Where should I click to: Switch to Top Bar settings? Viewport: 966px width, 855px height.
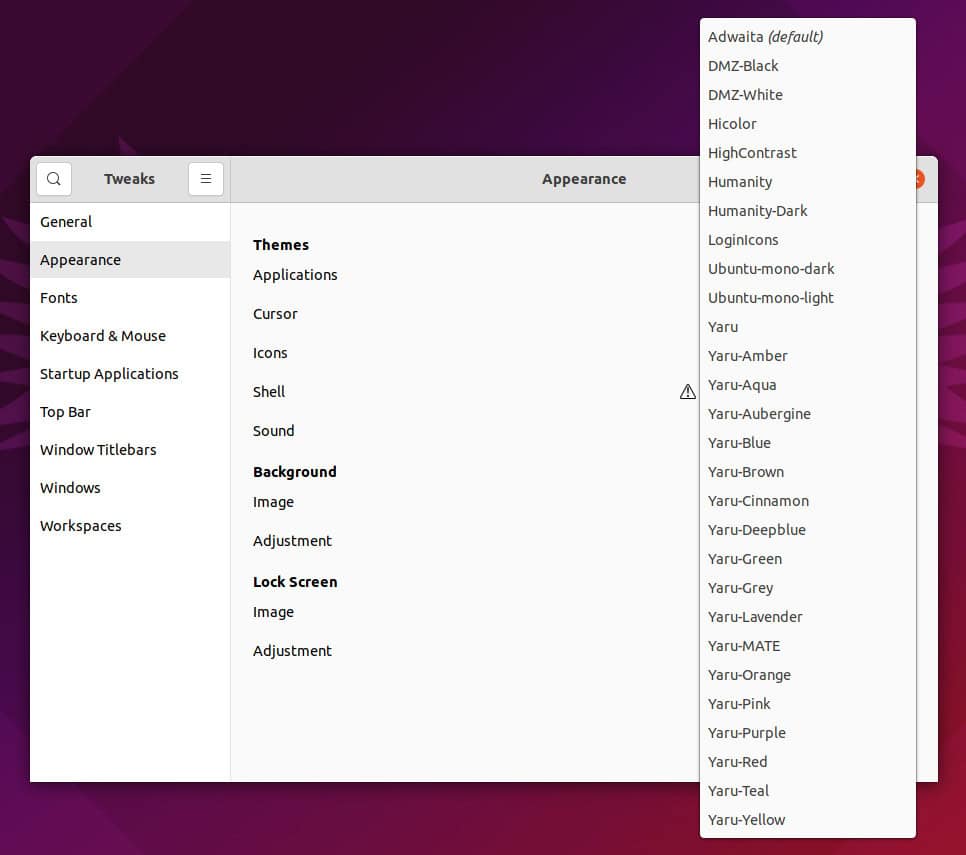[x=130, y=412]
